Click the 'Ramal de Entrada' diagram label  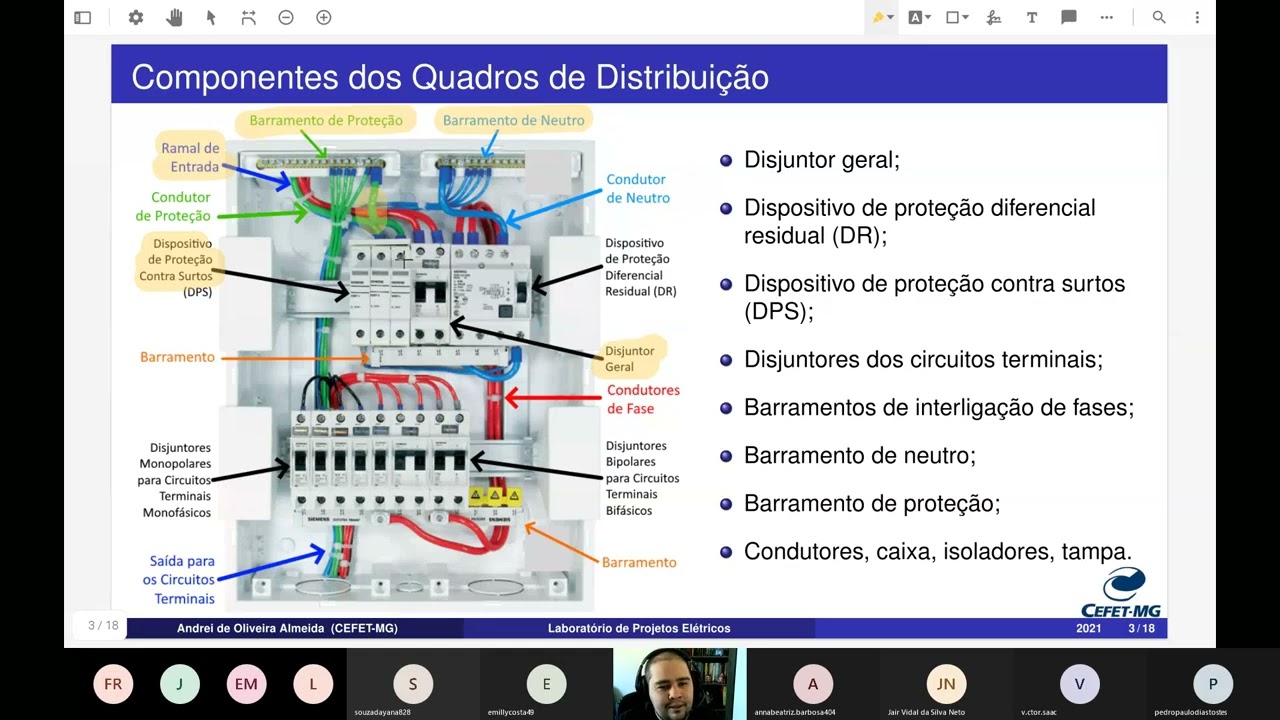[190, 158]
